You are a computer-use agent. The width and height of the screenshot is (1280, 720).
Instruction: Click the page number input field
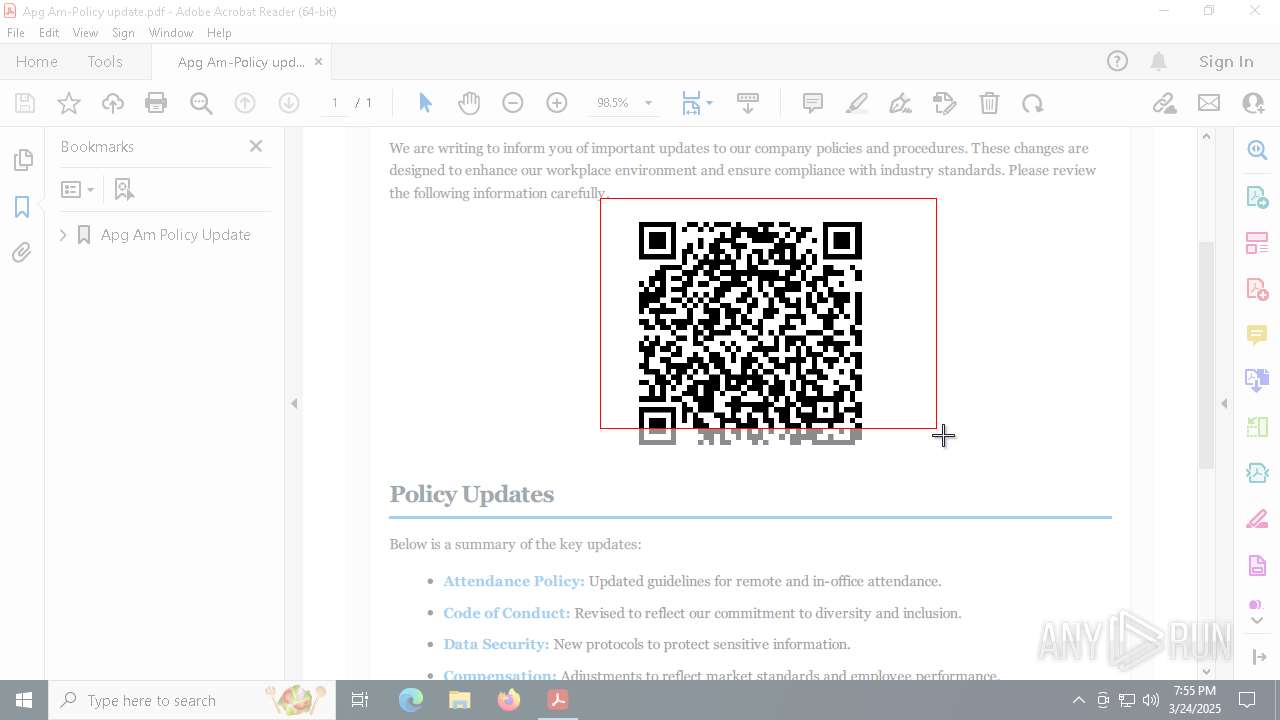pyautogui.click(x=335, y=103)
